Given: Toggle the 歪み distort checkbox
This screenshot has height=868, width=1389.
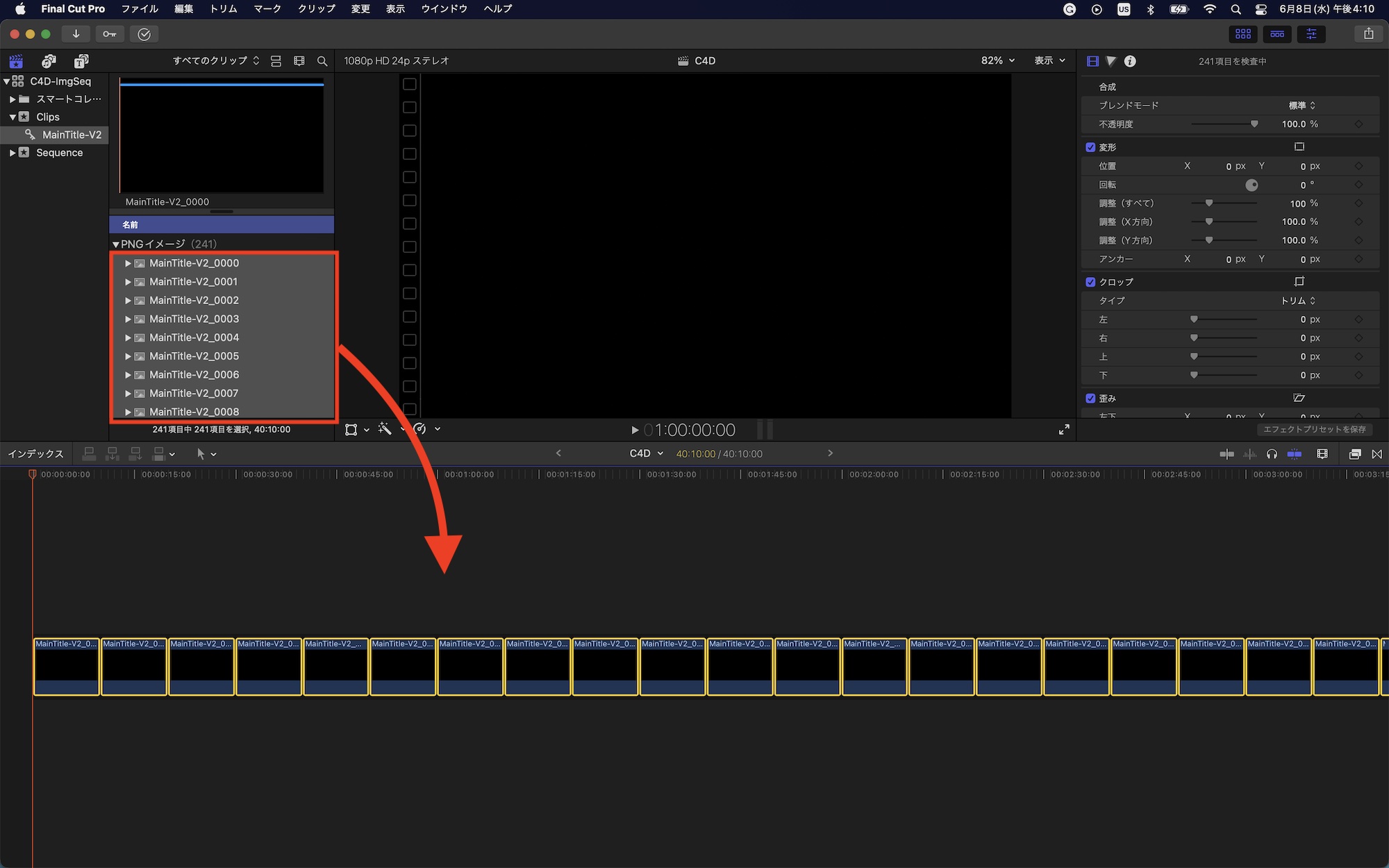Looking at the screenshot, I should 1090,399.
